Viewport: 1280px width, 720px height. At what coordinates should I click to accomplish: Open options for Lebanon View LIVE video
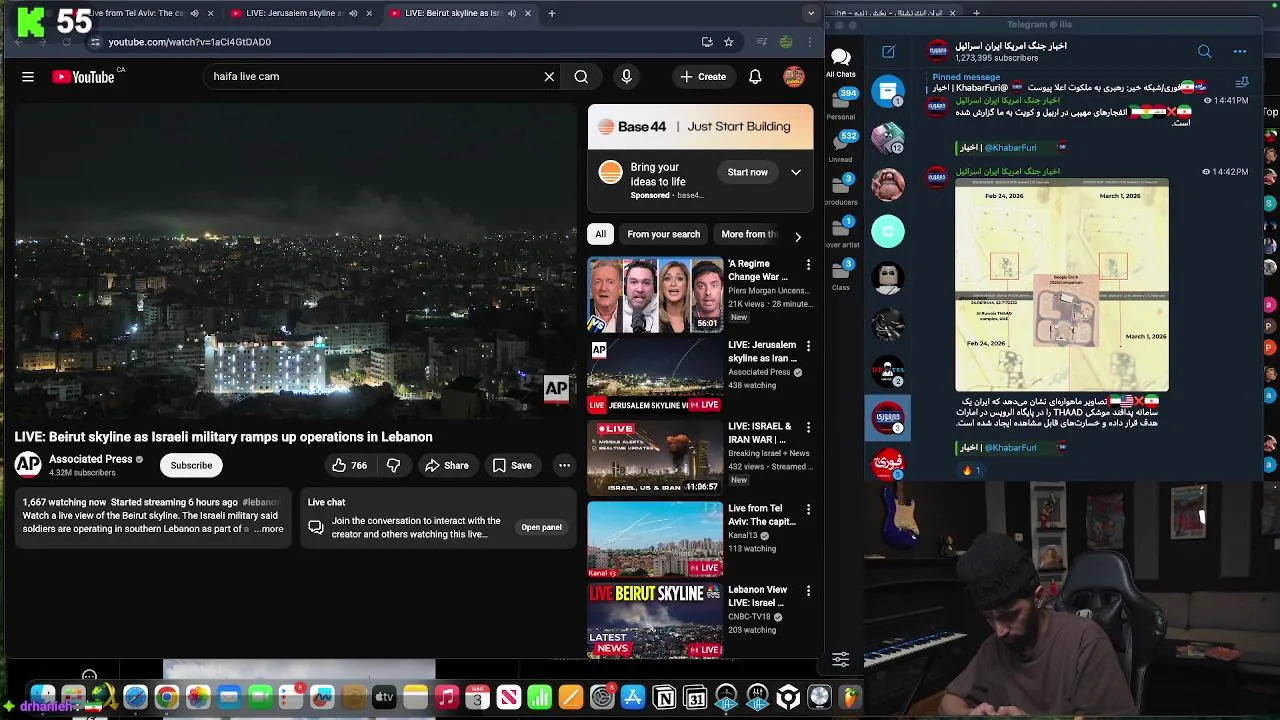coord(808,591)
